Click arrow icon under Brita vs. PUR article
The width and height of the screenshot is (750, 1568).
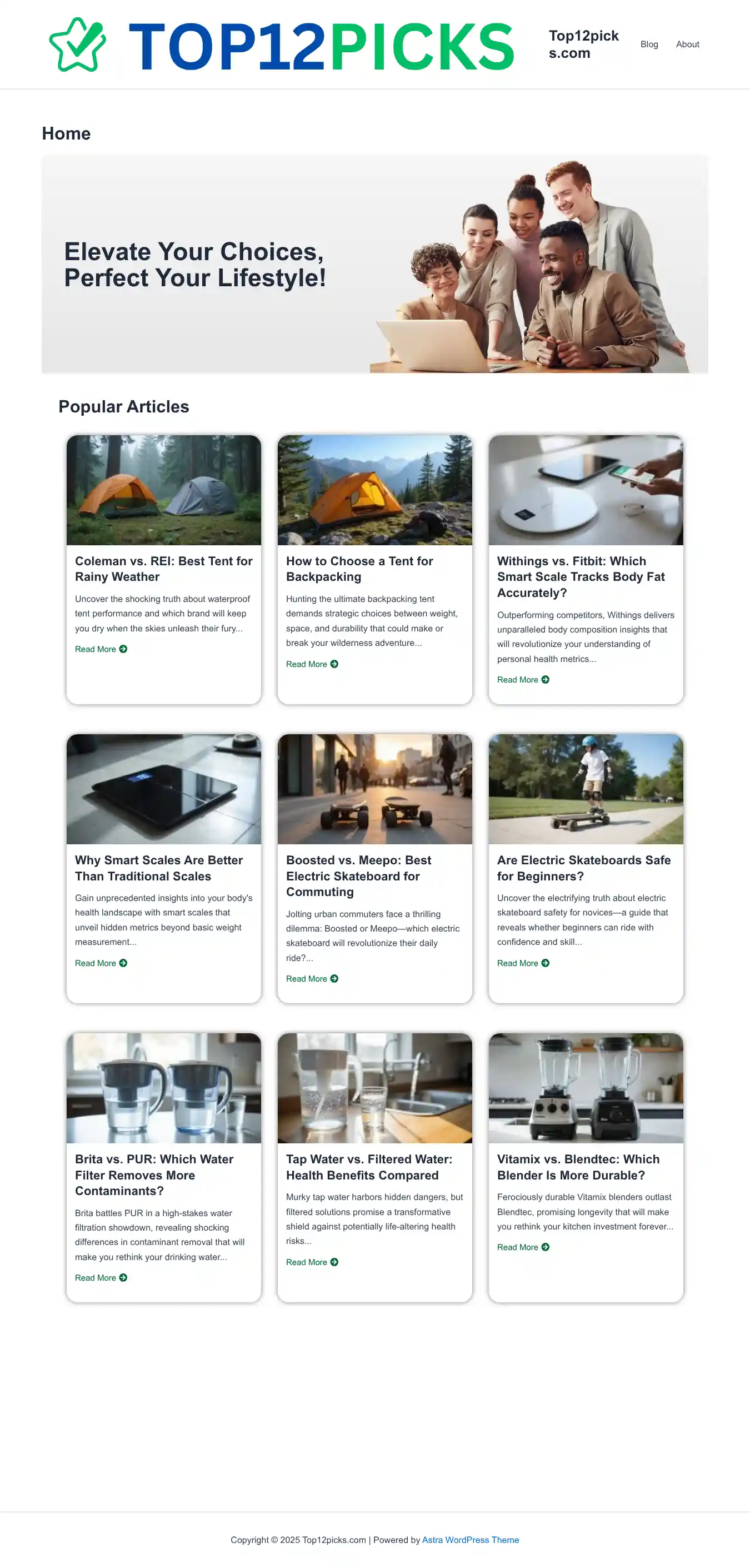123,1277
